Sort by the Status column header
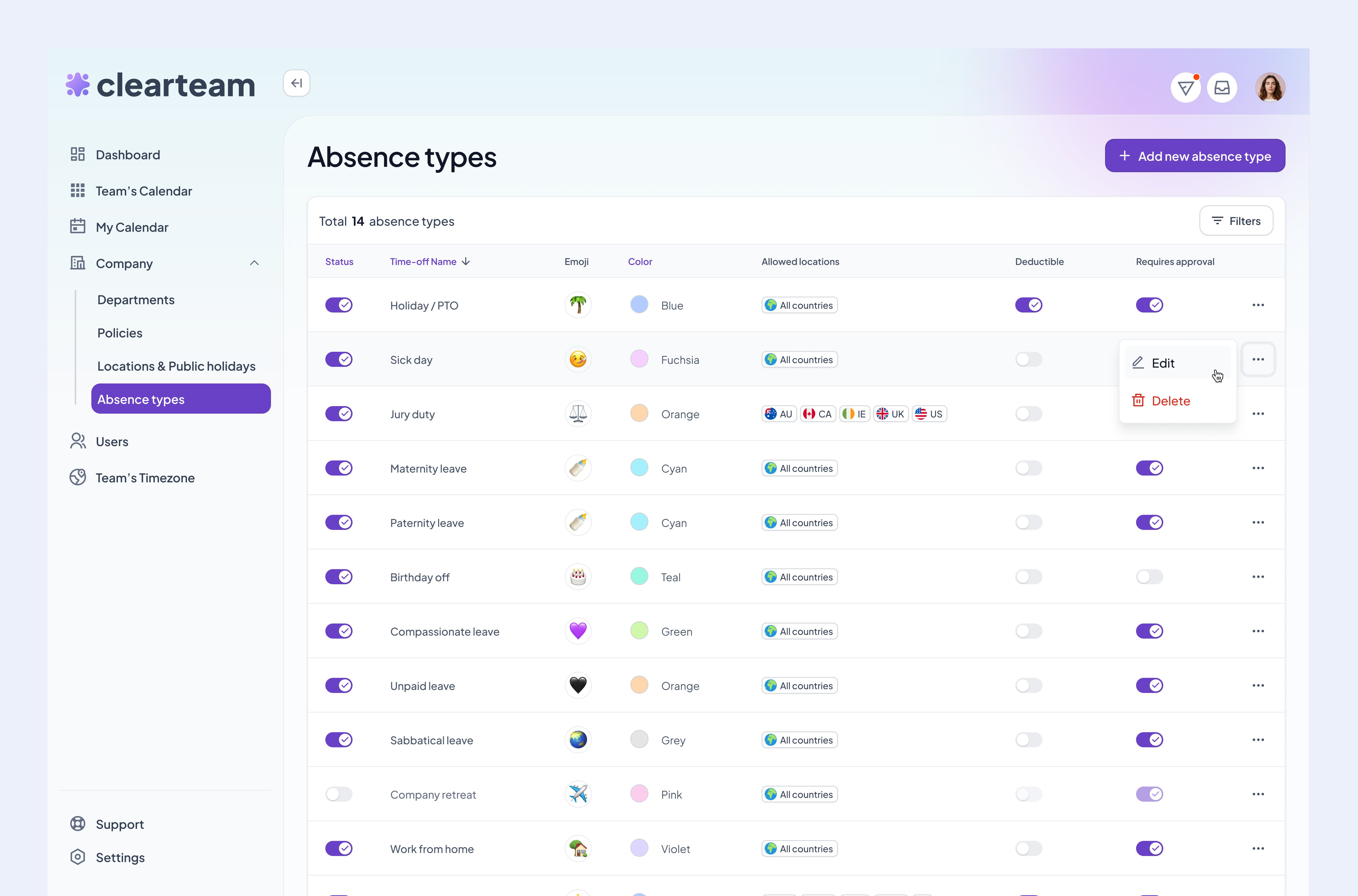Screen dimensions: 1358x896 pos(339,261)
